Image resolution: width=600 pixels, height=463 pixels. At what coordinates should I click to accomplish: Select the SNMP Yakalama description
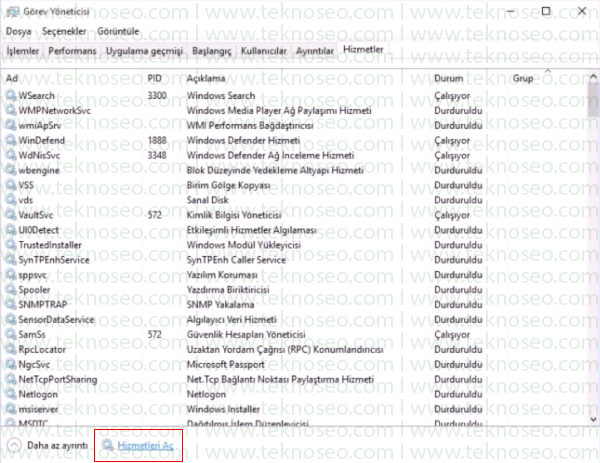coord(220,304)
